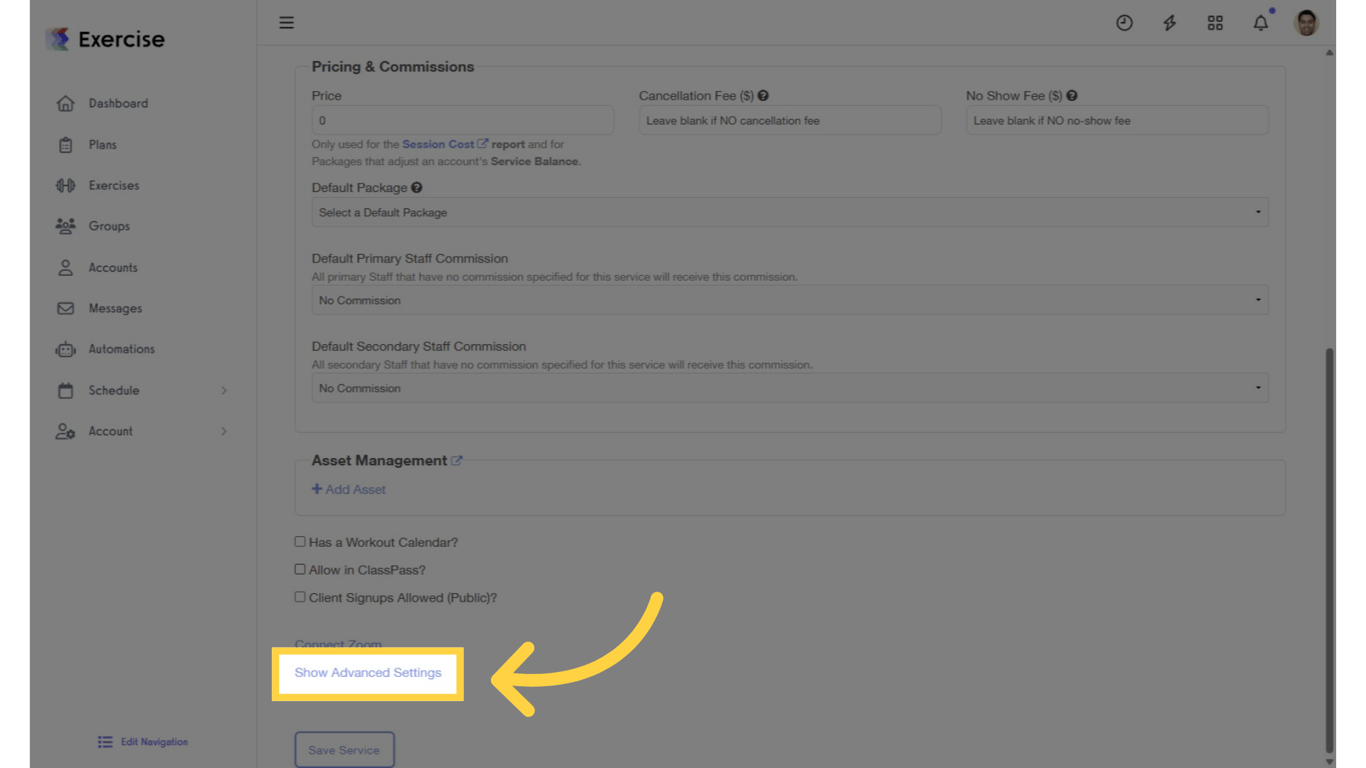Click the notifications bell
Screen dimensions: 1366x768
1260,22
